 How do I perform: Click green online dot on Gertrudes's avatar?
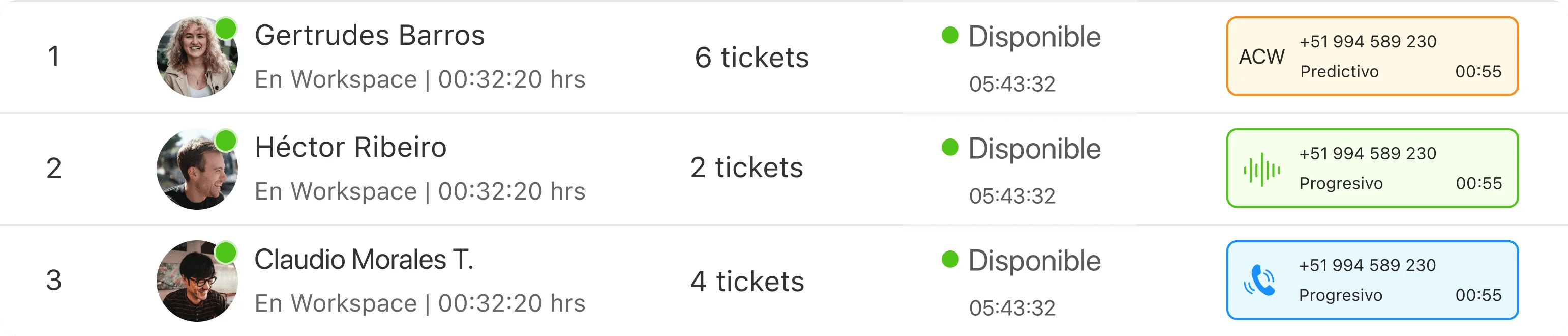[x=226, y=28]
